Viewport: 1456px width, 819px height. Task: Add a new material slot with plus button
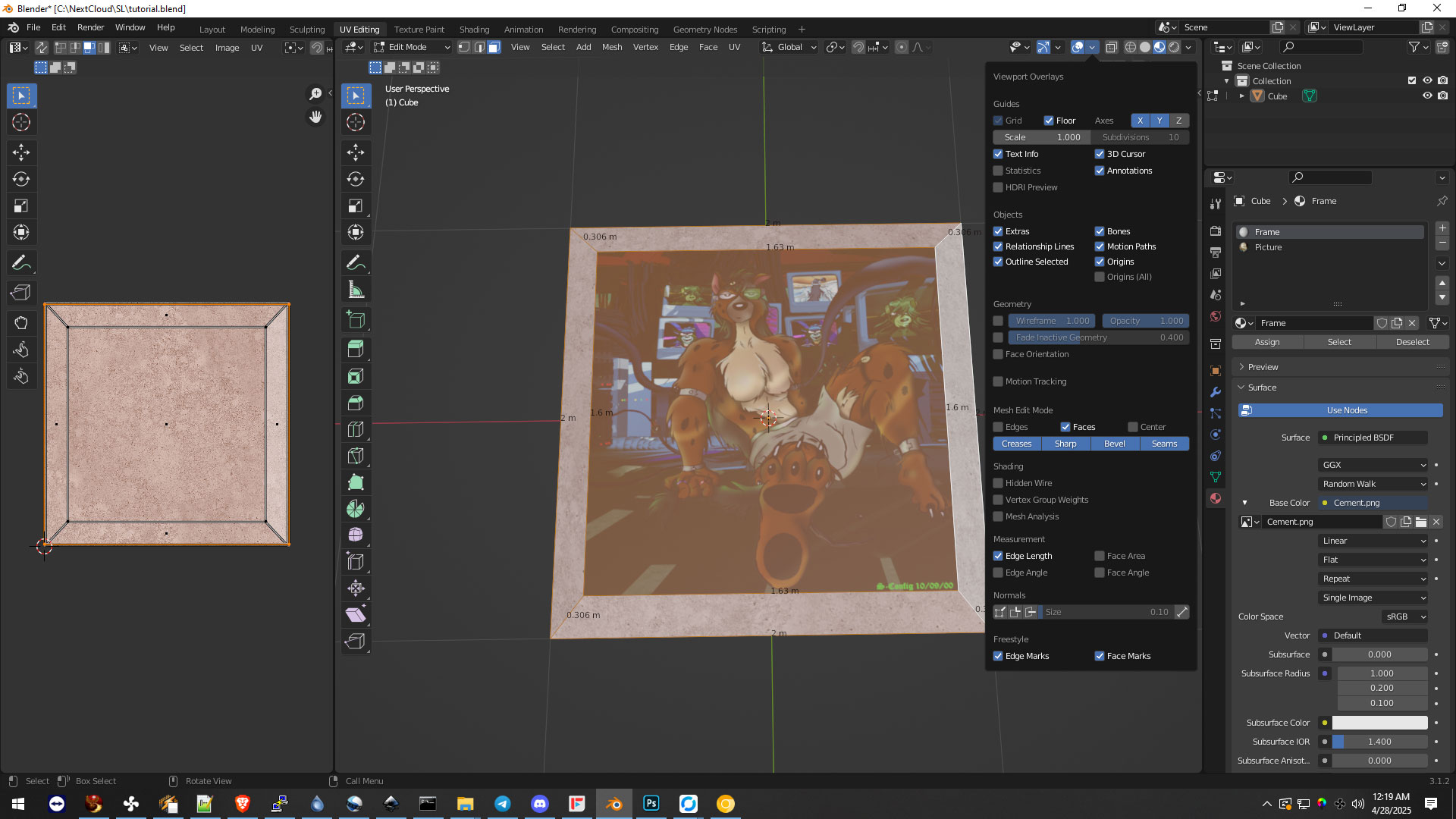(x=1442, y=228)
